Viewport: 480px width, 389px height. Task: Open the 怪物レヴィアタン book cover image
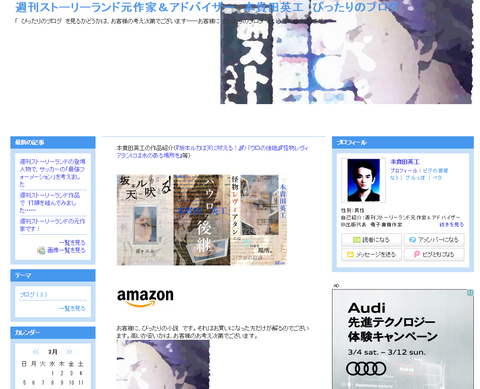tap(259, 220)
